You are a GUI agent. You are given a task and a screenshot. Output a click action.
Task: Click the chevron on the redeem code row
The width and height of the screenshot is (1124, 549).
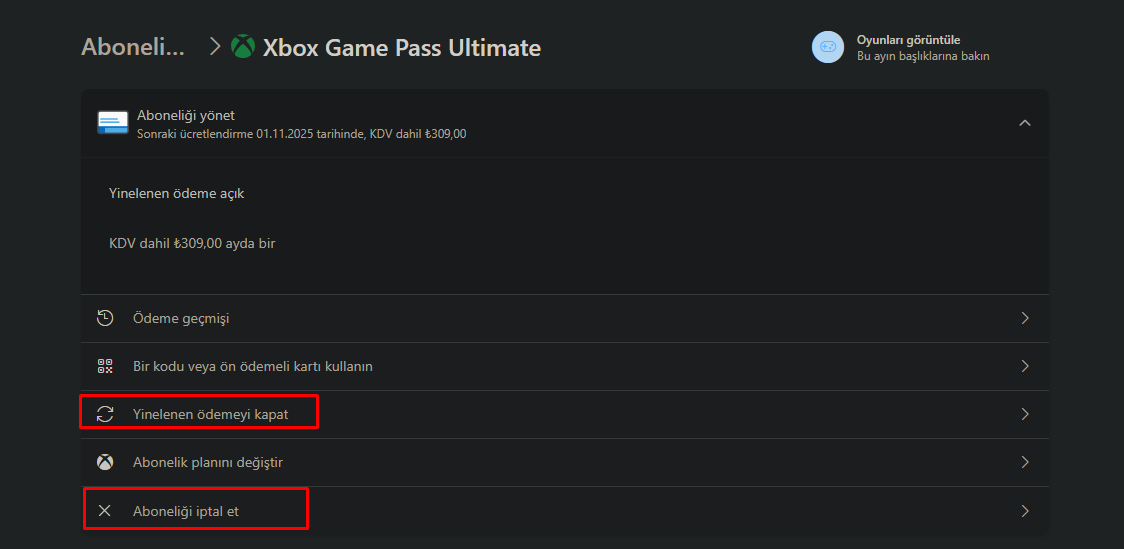tap(1024, 366)
